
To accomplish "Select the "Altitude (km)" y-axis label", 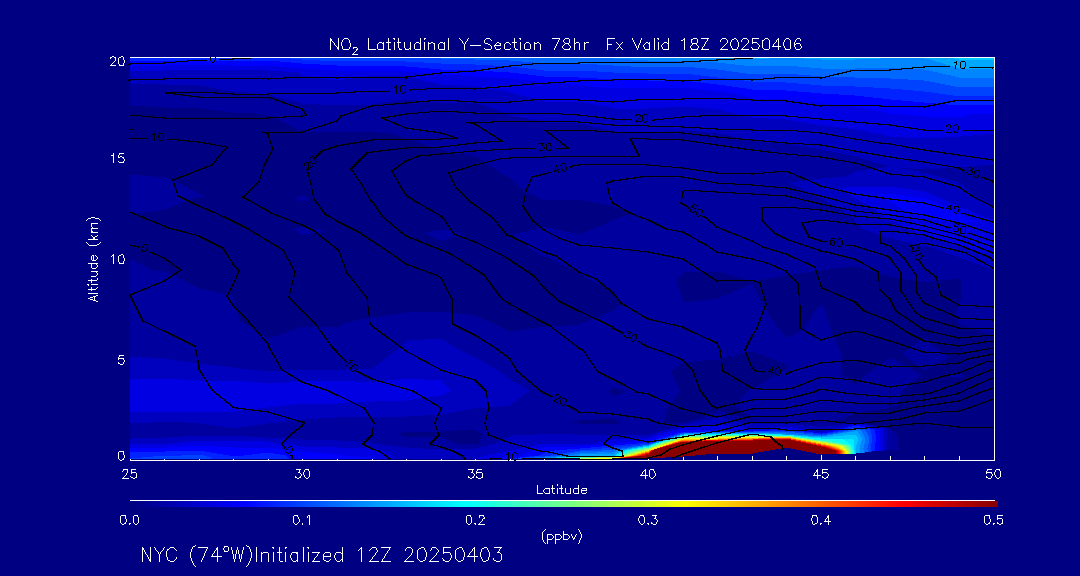I will (x=94, y=258).
